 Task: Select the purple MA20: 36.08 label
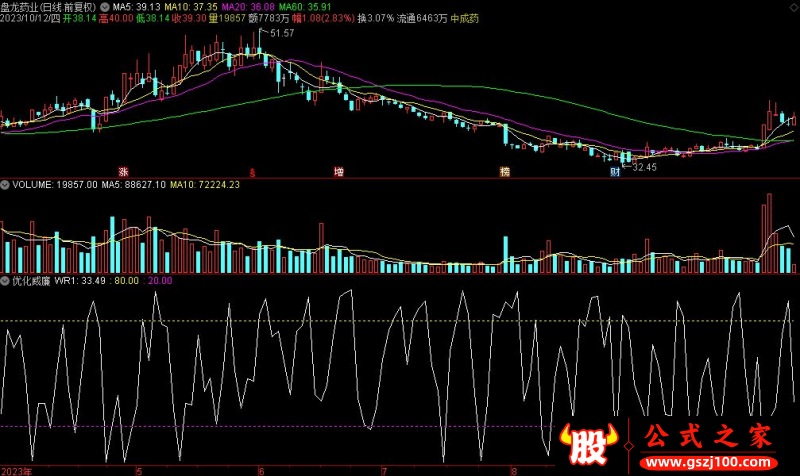pyautogui.click(x=248, y=7)
